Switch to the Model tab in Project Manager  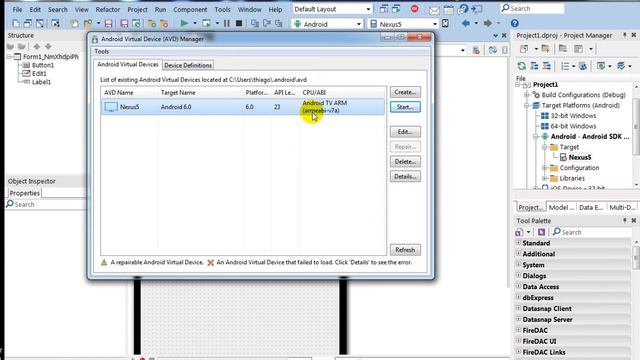pos(561,207)
